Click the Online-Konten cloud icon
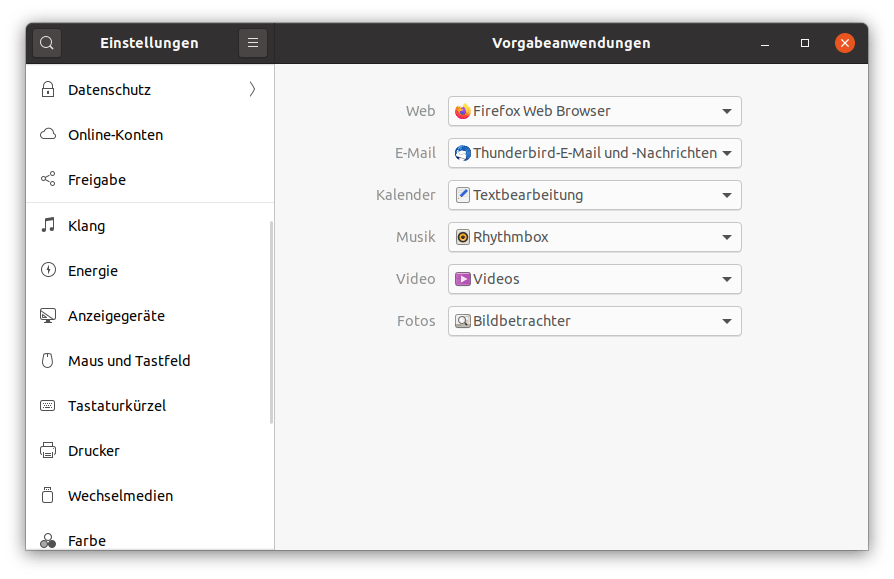Viewport: 894px width, 579px height. coord(47,135)
